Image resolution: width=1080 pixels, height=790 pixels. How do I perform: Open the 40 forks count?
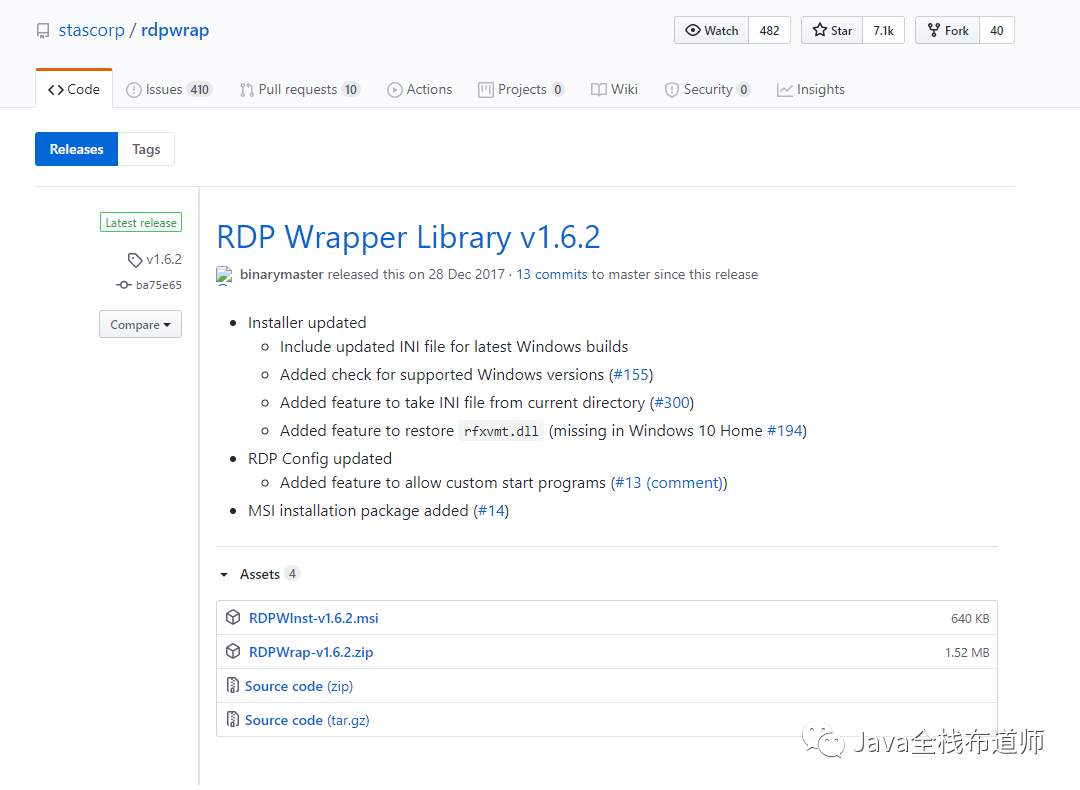[997, 30]
